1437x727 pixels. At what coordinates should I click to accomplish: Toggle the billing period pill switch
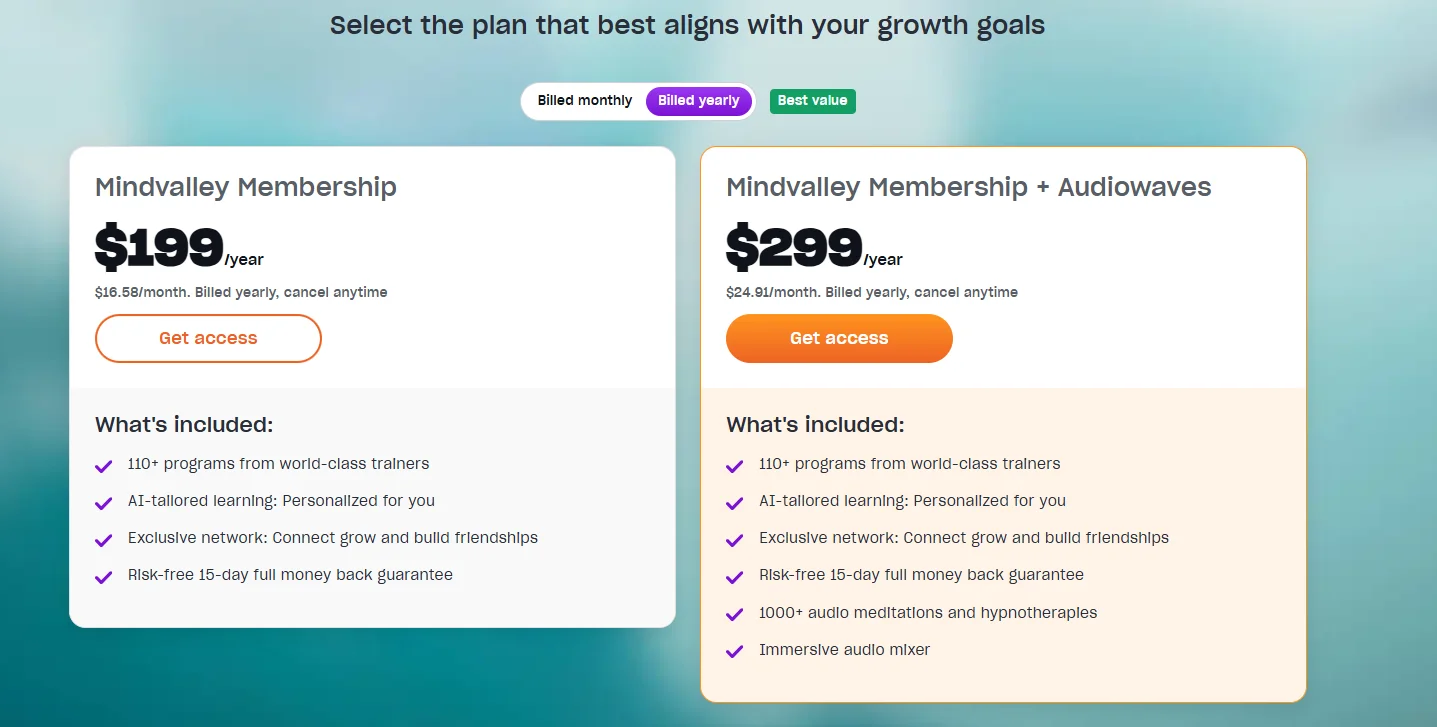(x=637, y=100)
